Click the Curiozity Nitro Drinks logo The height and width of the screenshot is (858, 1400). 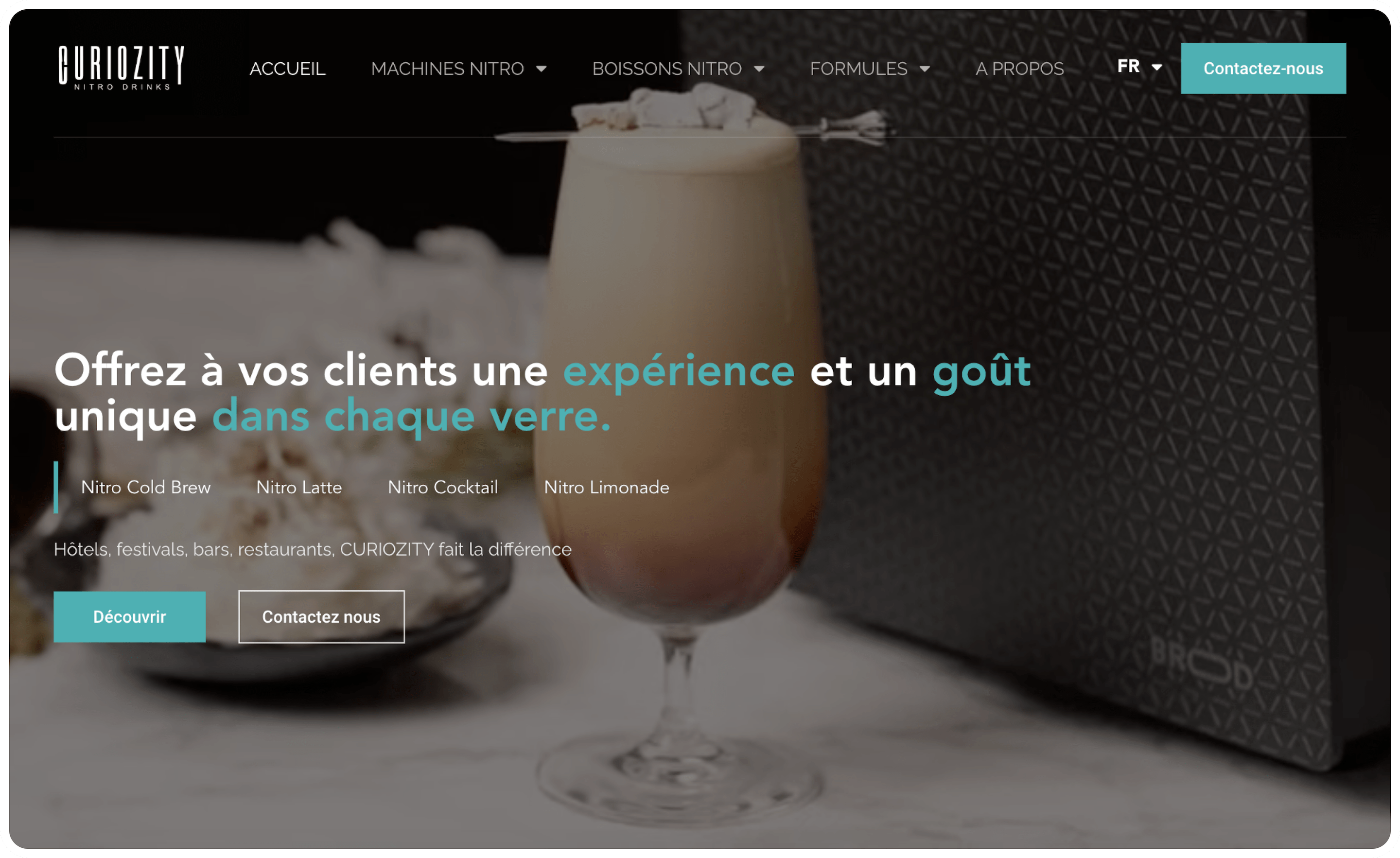click(x=121, y=68)
